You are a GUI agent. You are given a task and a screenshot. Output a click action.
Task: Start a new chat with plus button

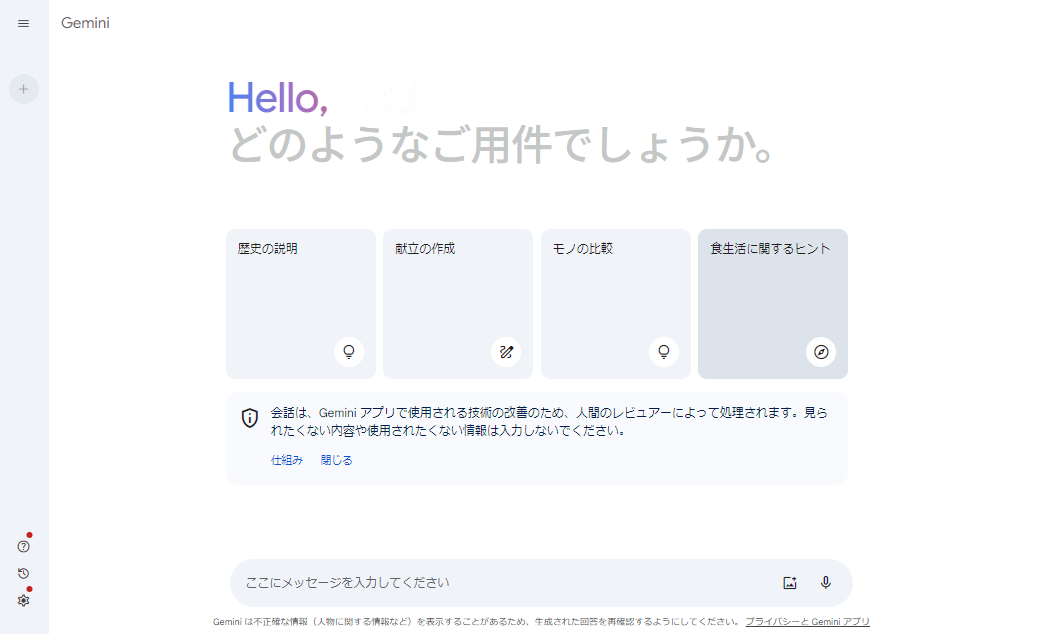click(x=24, y=89)
